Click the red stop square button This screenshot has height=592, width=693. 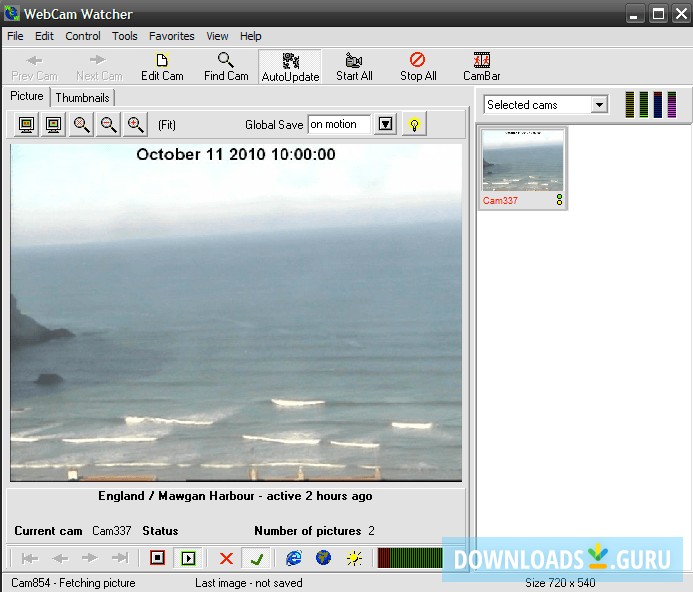coord(157,558)
